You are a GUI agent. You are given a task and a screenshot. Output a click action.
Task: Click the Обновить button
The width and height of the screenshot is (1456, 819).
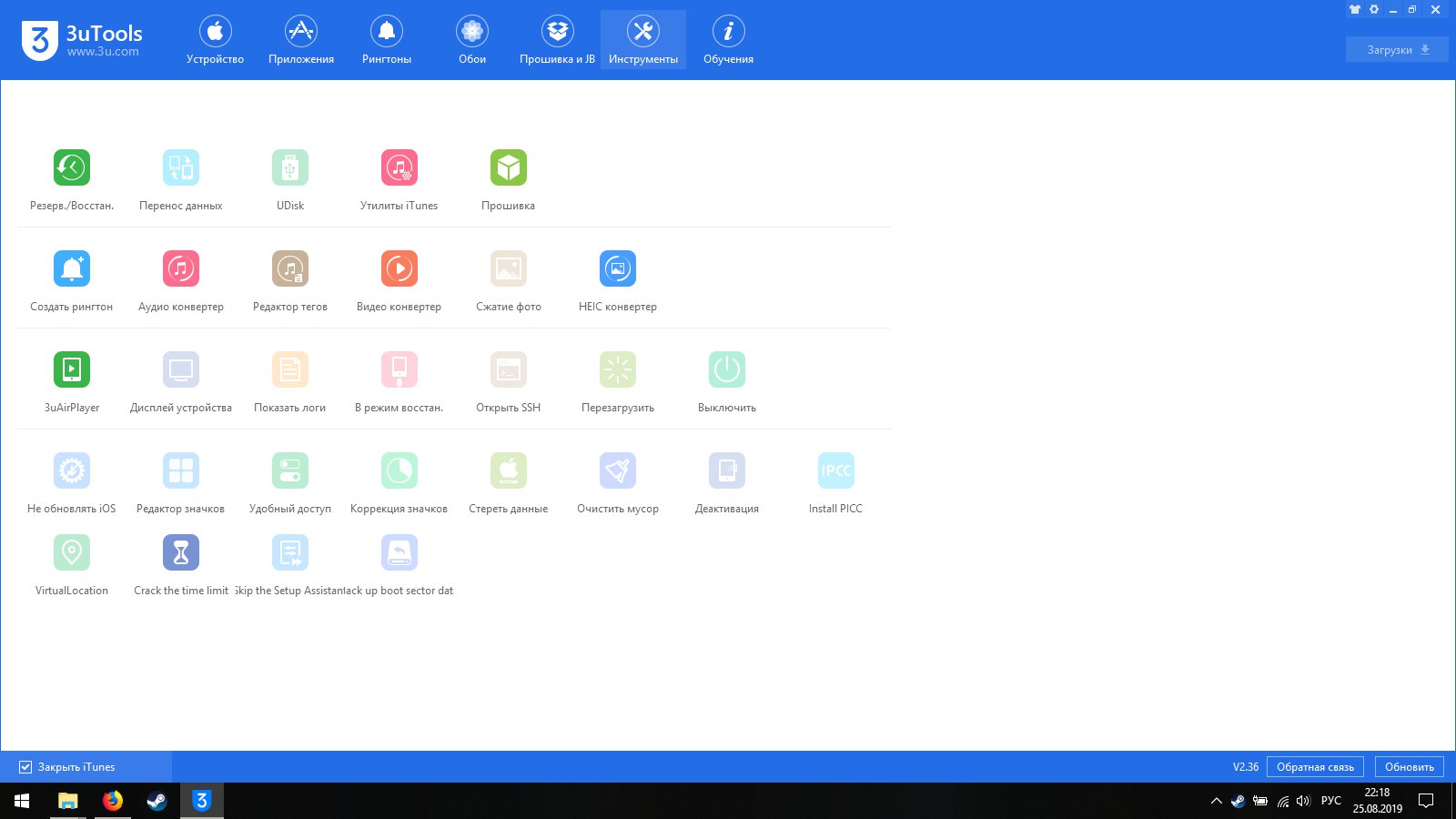(1410, 767)
